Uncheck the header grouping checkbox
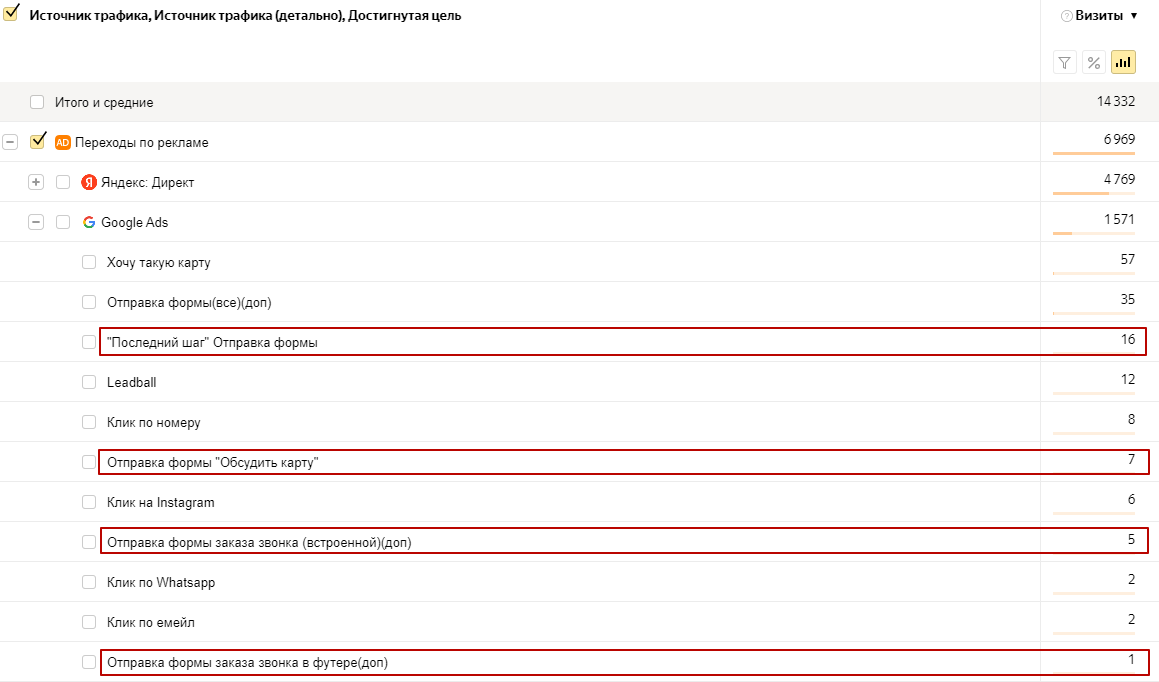Screen dimensions: 1159x682 pyautogui.click(x=11, y=13)
